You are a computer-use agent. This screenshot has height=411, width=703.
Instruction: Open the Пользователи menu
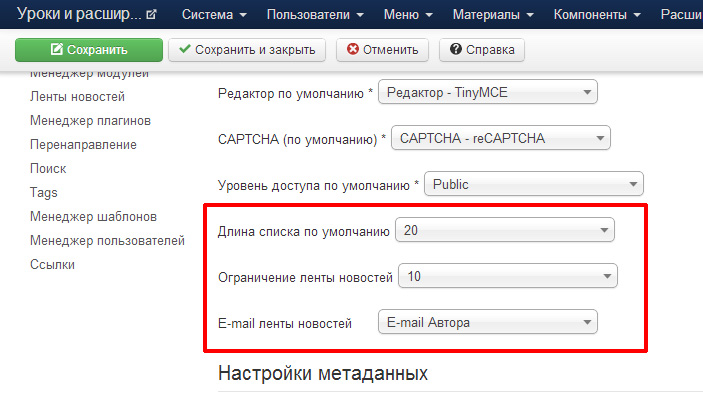[313, 15]
